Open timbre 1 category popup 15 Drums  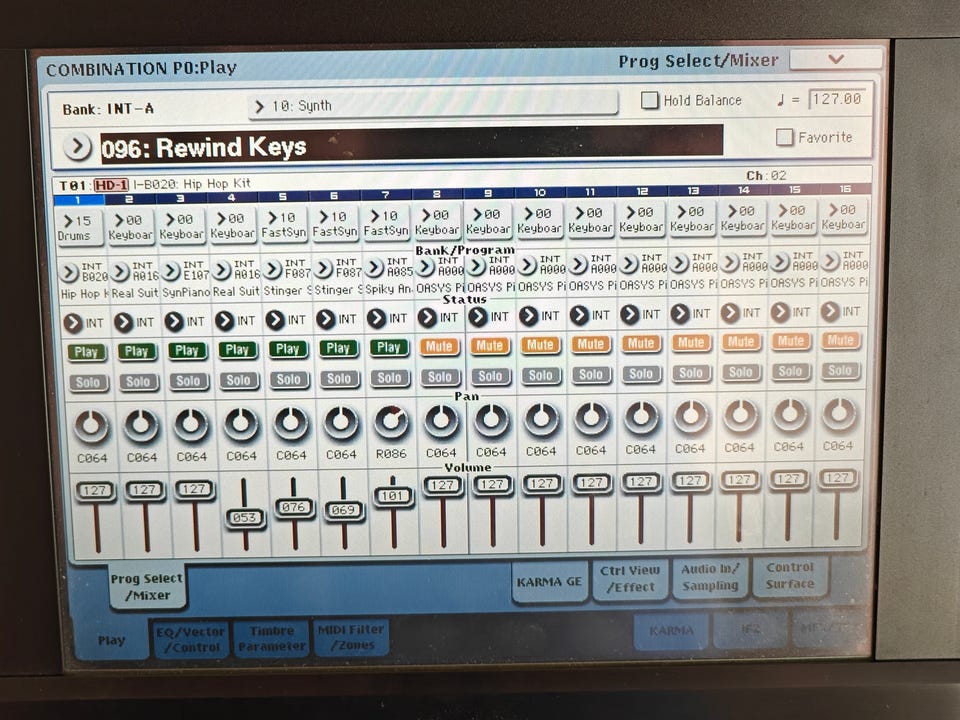78,228
